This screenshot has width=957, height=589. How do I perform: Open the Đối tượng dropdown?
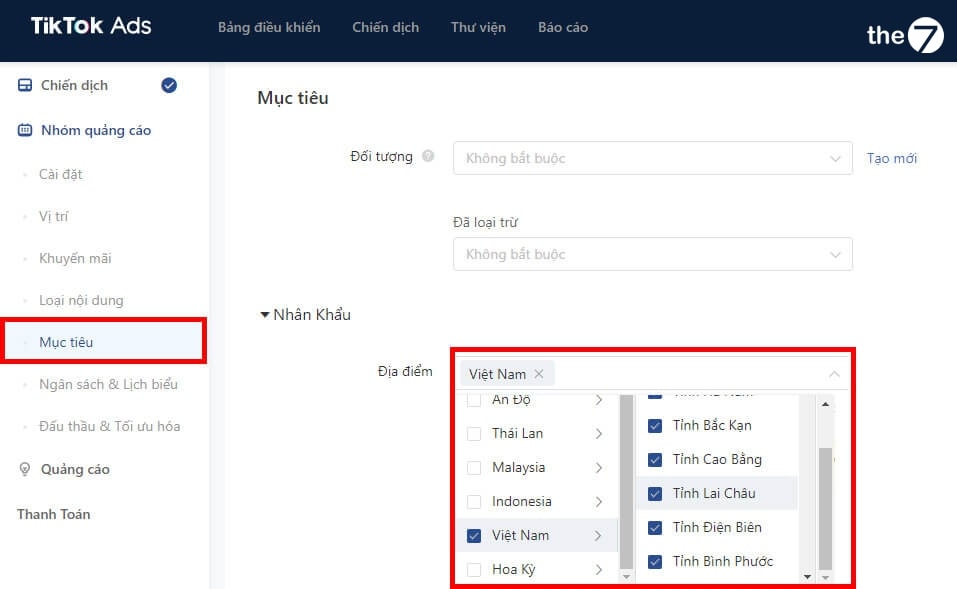[652, 158]
